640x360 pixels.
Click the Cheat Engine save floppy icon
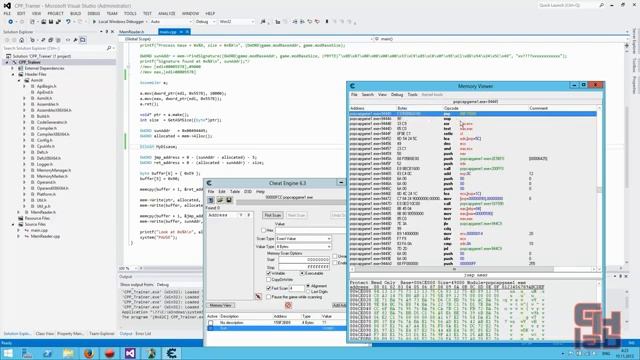coord(229,200)
